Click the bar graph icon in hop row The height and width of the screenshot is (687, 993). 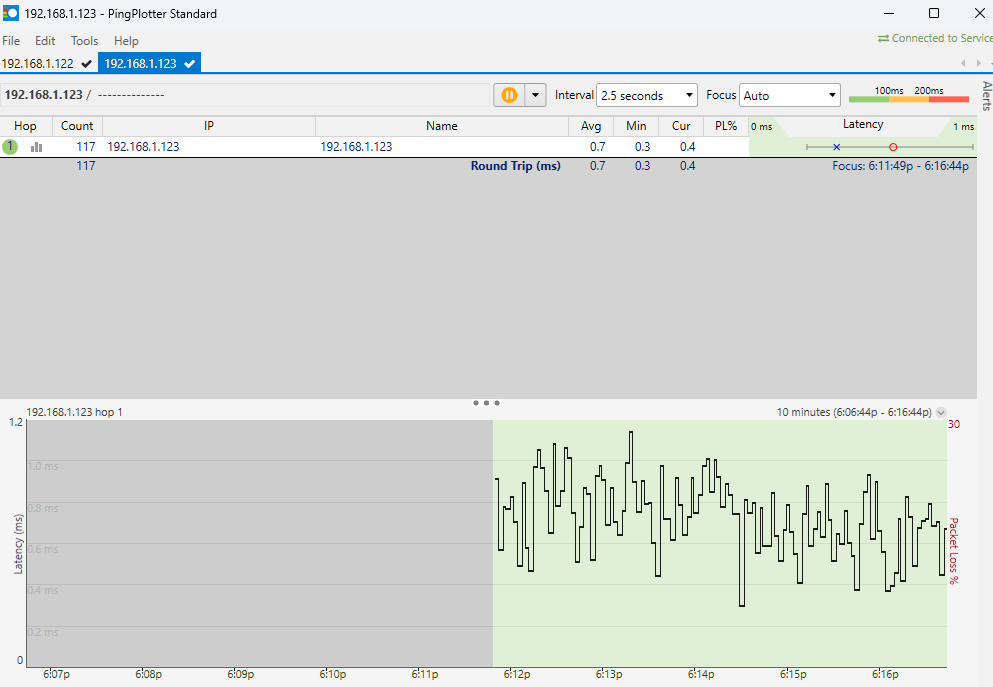pos(37,147)
